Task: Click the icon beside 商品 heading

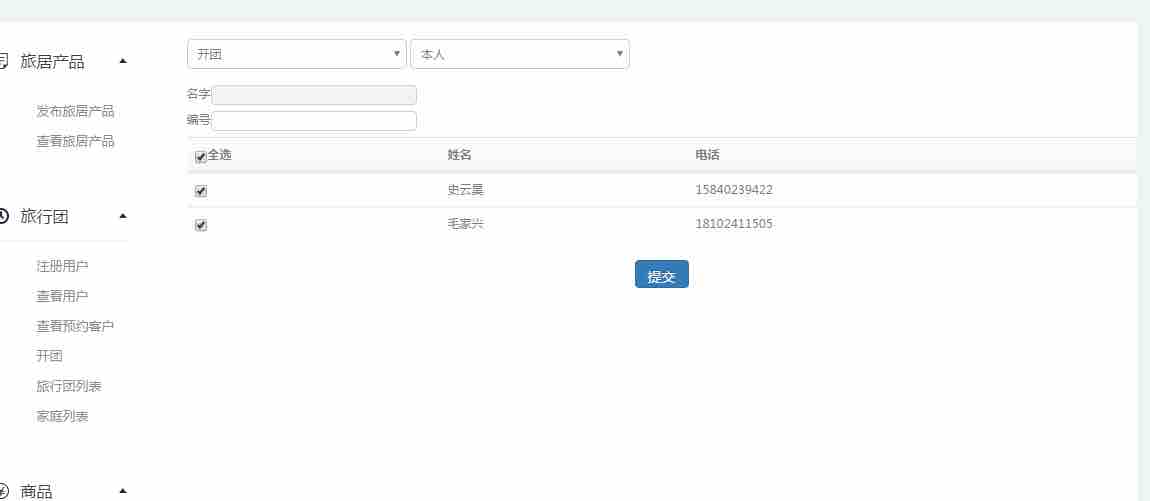Action: pos(3,491)
